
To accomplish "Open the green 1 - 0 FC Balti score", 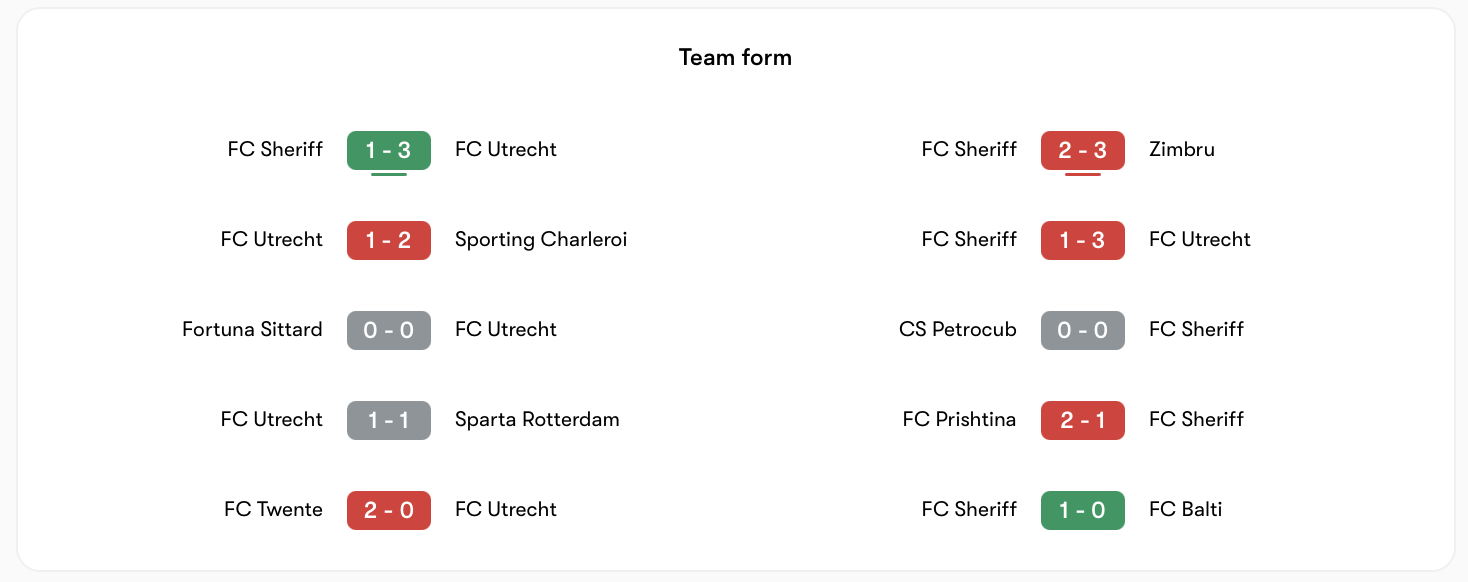I will [1083, 510].
